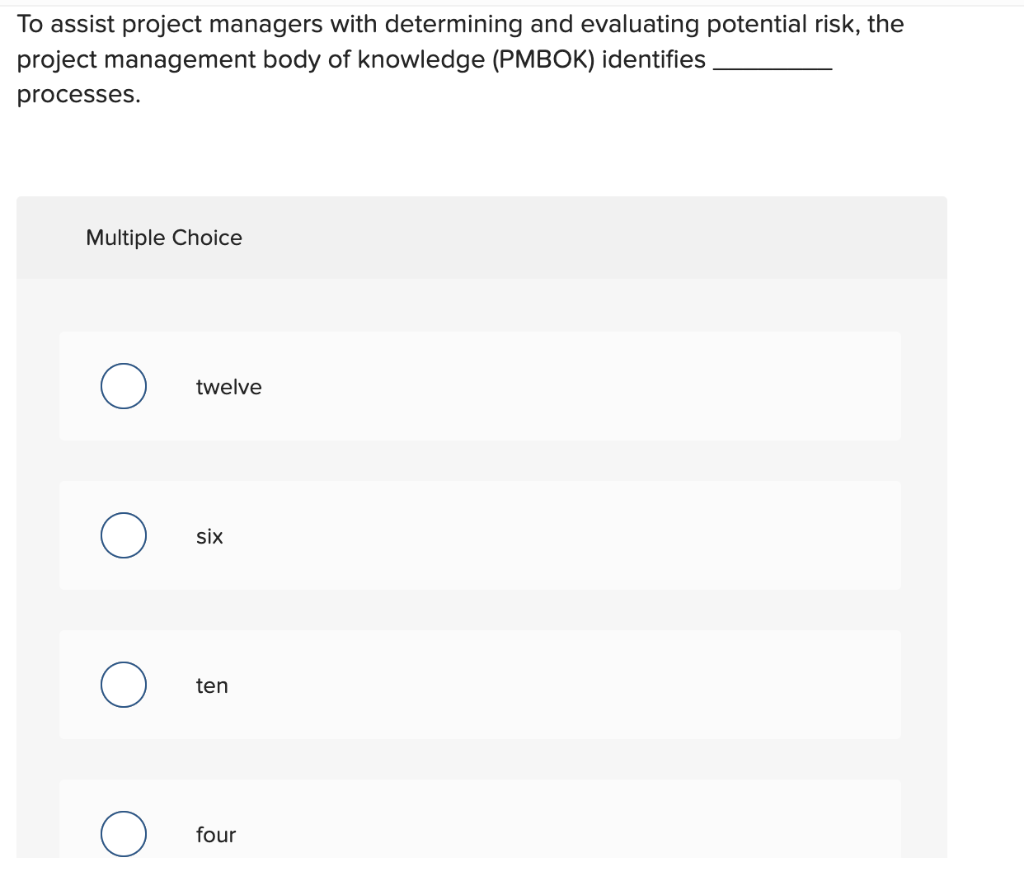The height and width of the screenshot is (881, 1024).
Task: Select the radio button for twelve
Action: pyautogui.click(x=123, y=386)
